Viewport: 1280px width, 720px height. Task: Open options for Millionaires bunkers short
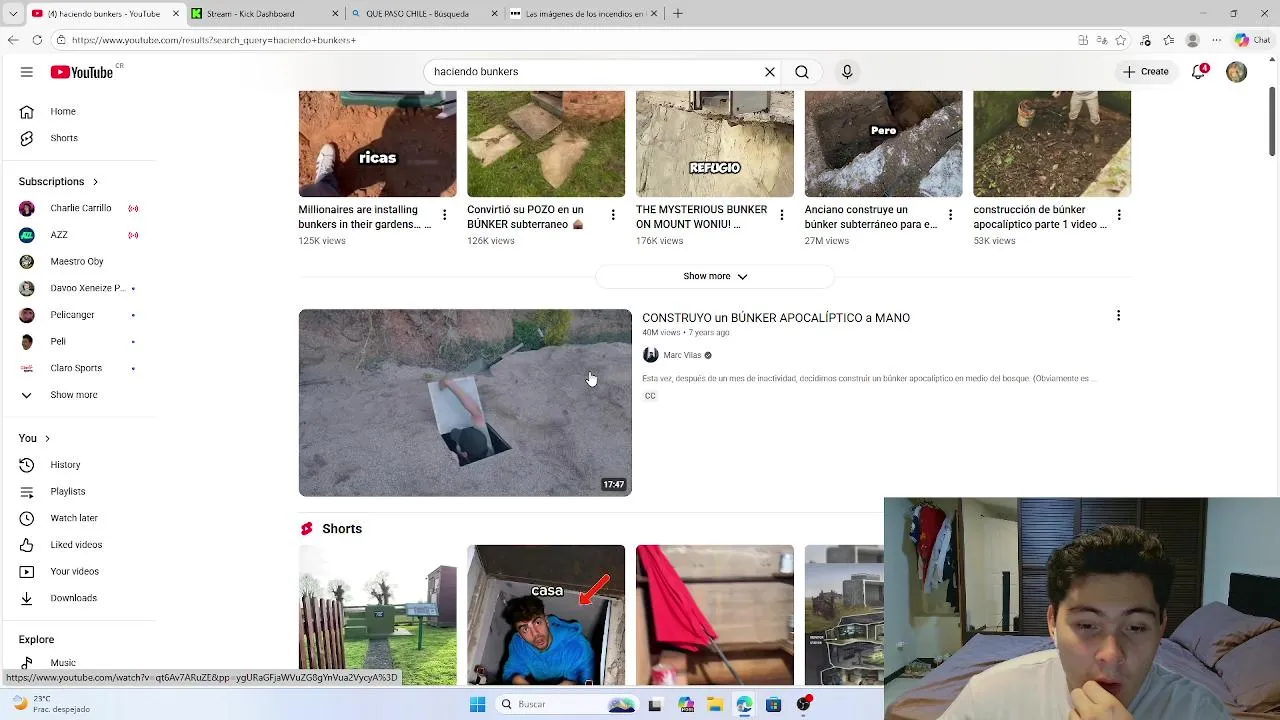point(444,215)
